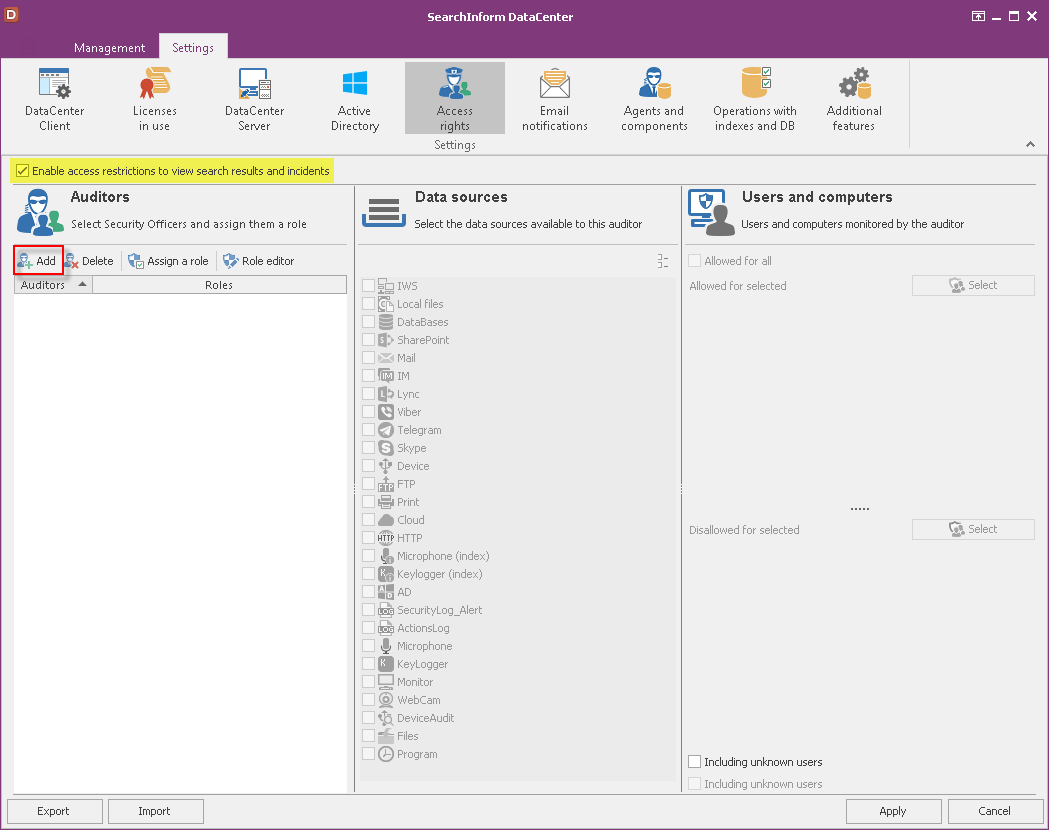Tick the enabled Including unknown users checkbox

point(695,762)
